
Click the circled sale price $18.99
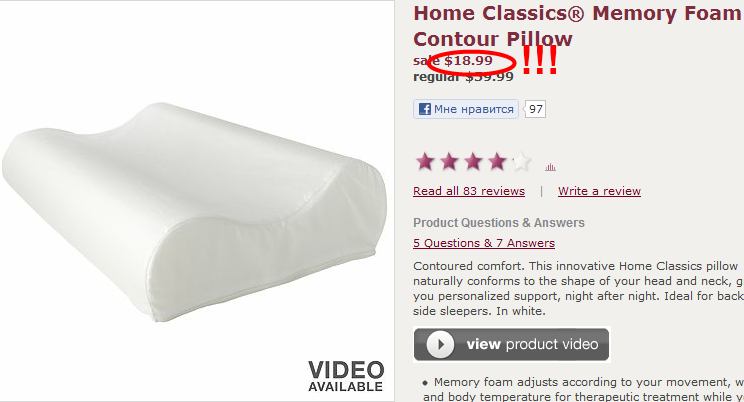[468, 60]
